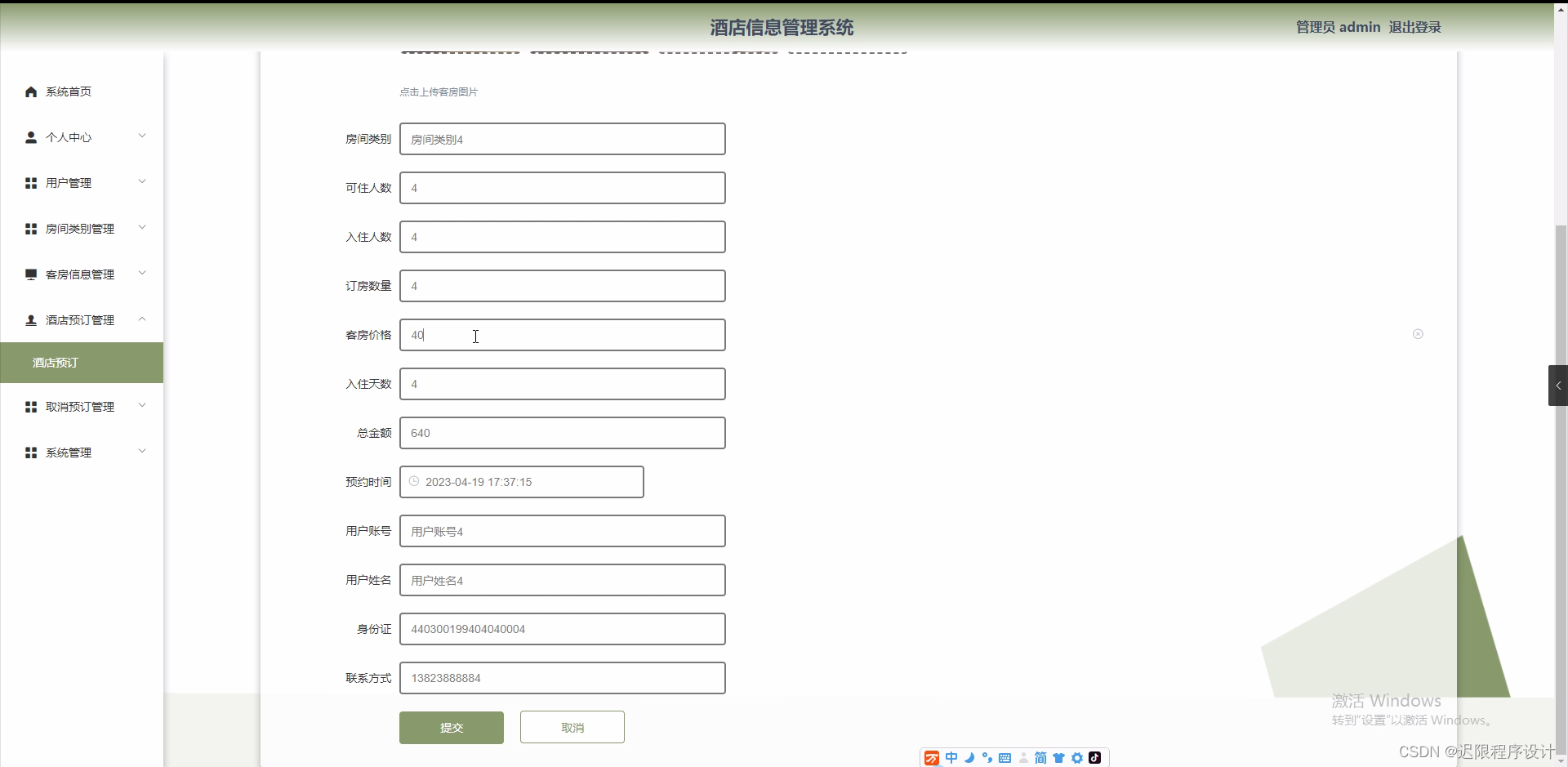Focus the 用户姓名 input field
Image resolution: width=1568 pixels, height=767 pixels.
(x=563, y=580)
